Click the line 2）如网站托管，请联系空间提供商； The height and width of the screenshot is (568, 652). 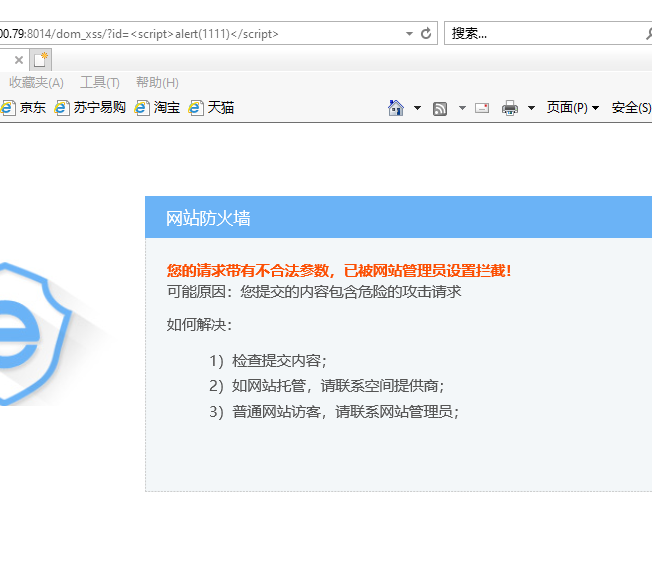pyautogui.click(x=327, y=386)
